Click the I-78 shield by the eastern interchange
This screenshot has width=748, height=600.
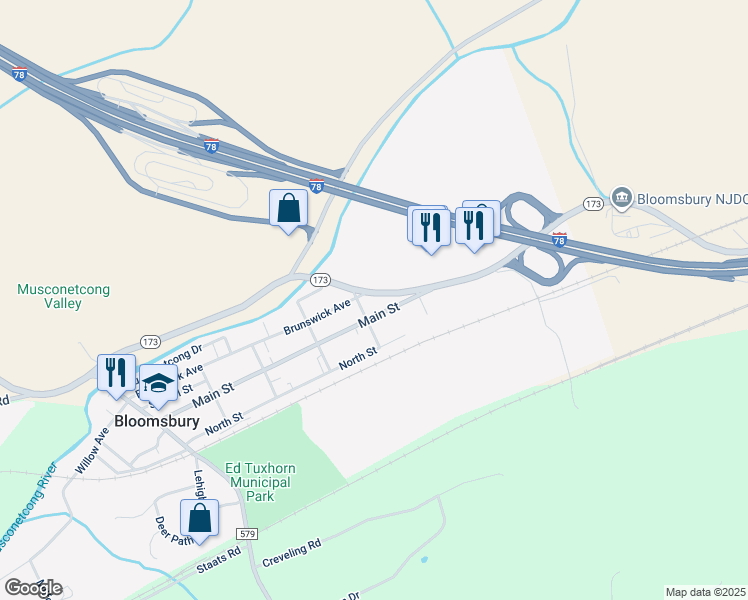tap(559, 239)
